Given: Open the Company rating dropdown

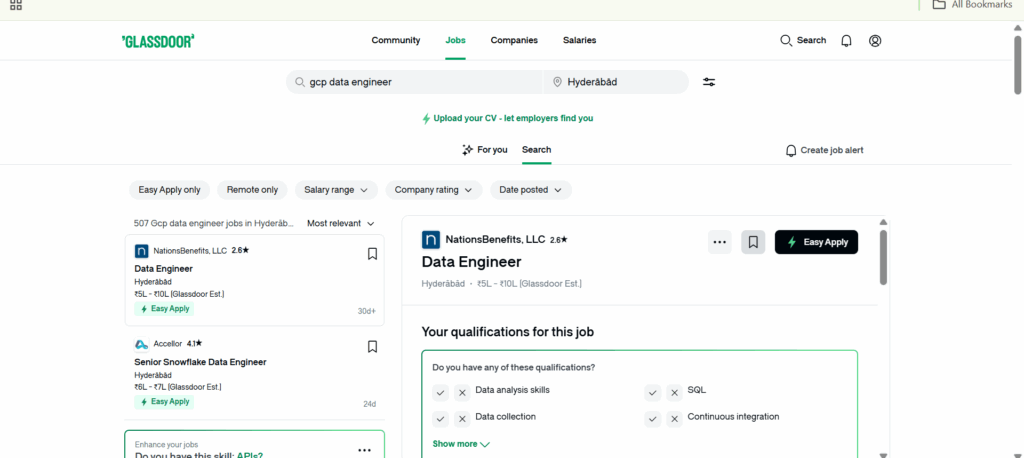Looking at the screenshot, I should pyautogui.click(x=433, y=190).
